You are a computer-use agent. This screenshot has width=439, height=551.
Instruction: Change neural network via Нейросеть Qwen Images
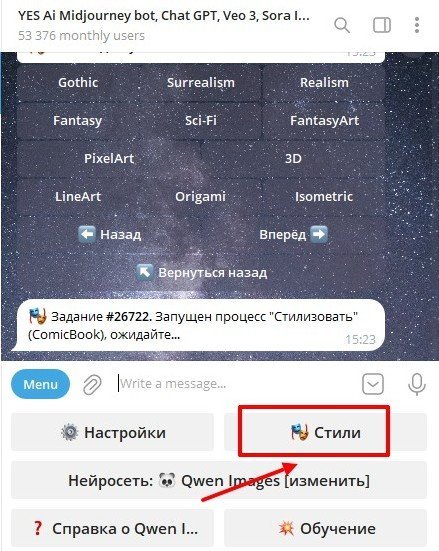pos(219,480)
